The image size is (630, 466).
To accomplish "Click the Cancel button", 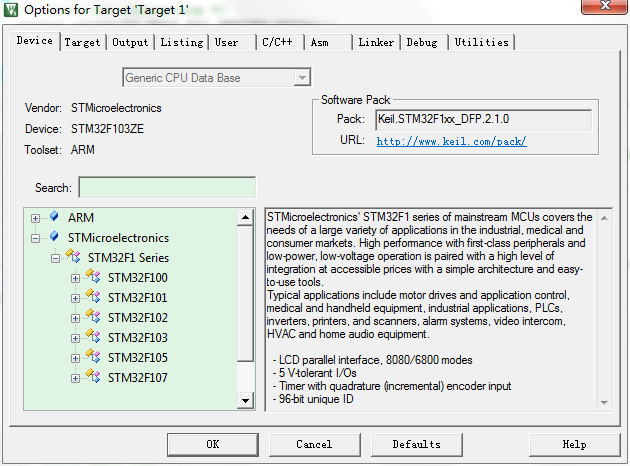I will (x=314, y=444).
